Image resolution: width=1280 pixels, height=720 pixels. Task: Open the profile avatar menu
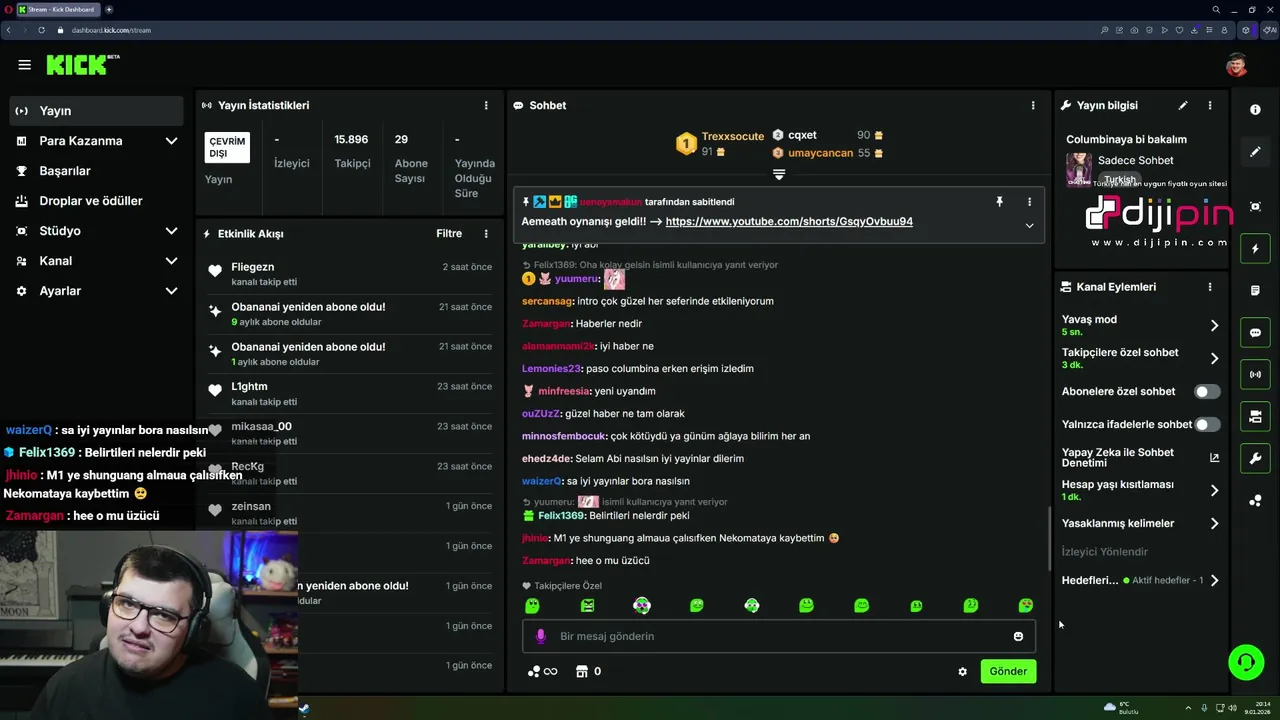point(1237,65)
